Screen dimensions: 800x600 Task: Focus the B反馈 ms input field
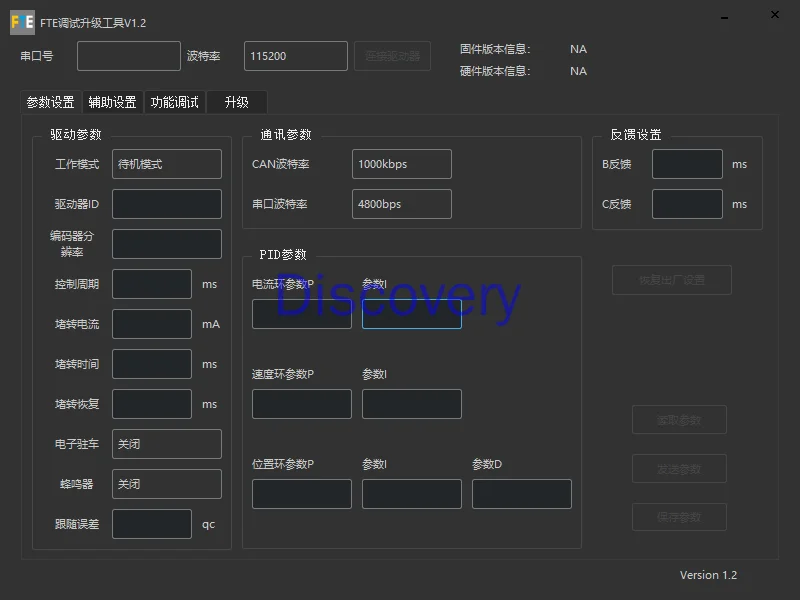(x=687, y=164)
